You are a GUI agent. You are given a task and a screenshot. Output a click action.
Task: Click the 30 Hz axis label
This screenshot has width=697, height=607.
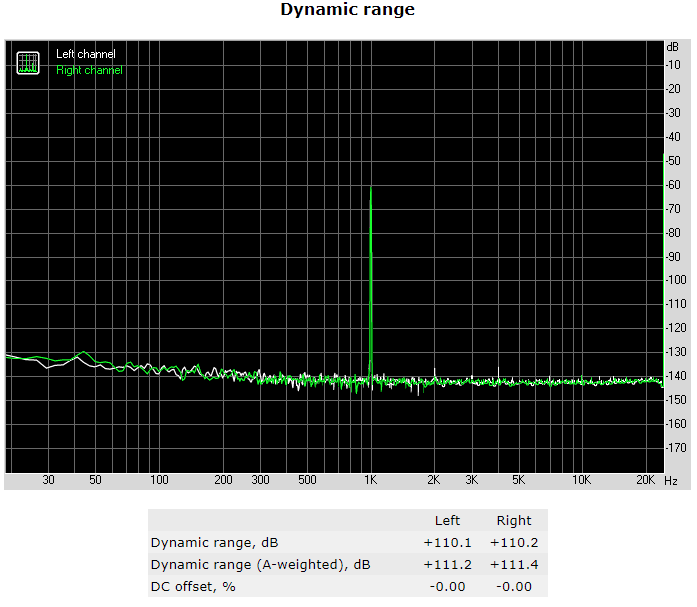coord(48,480)
